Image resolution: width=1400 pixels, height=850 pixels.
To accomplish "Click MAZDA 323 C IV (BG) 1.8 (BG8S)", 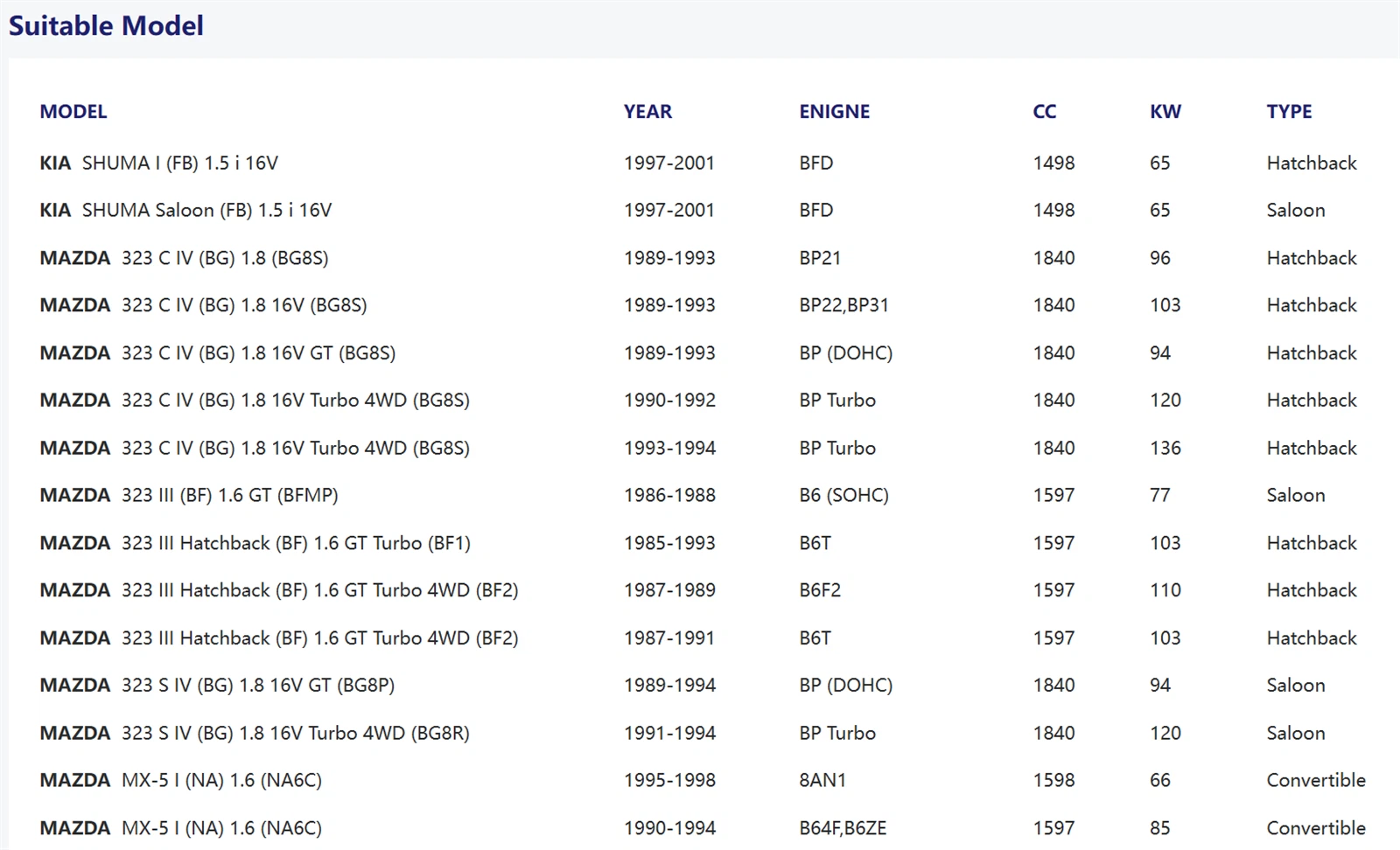I will (184, 258).
